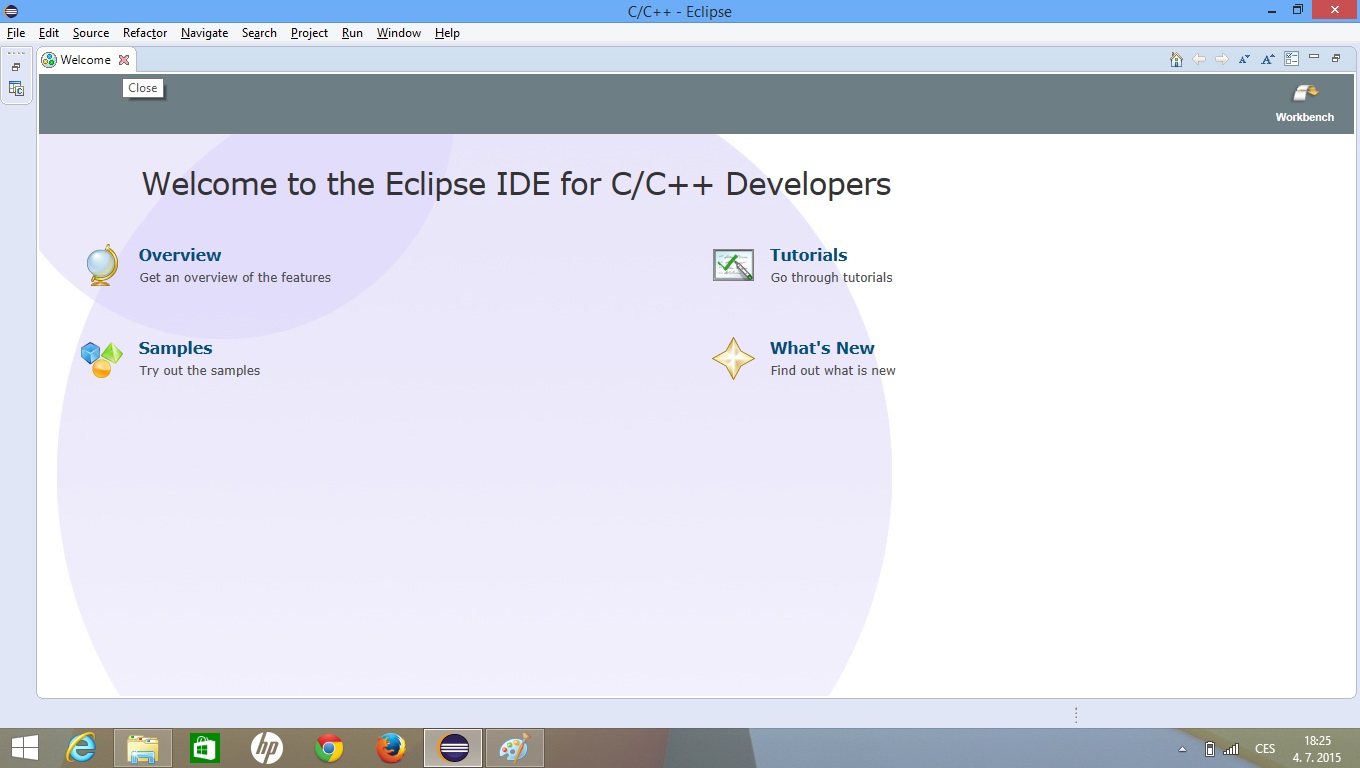Open the Tutorials link
Screen dimensions: 1360x768
pos(808,255)
